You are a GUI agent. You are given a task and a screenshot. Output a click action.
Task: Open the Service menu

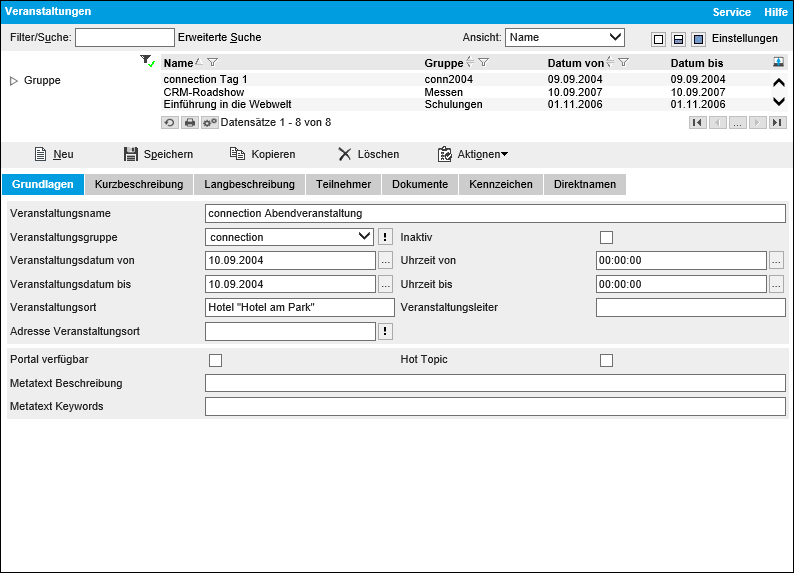[732, 12]
